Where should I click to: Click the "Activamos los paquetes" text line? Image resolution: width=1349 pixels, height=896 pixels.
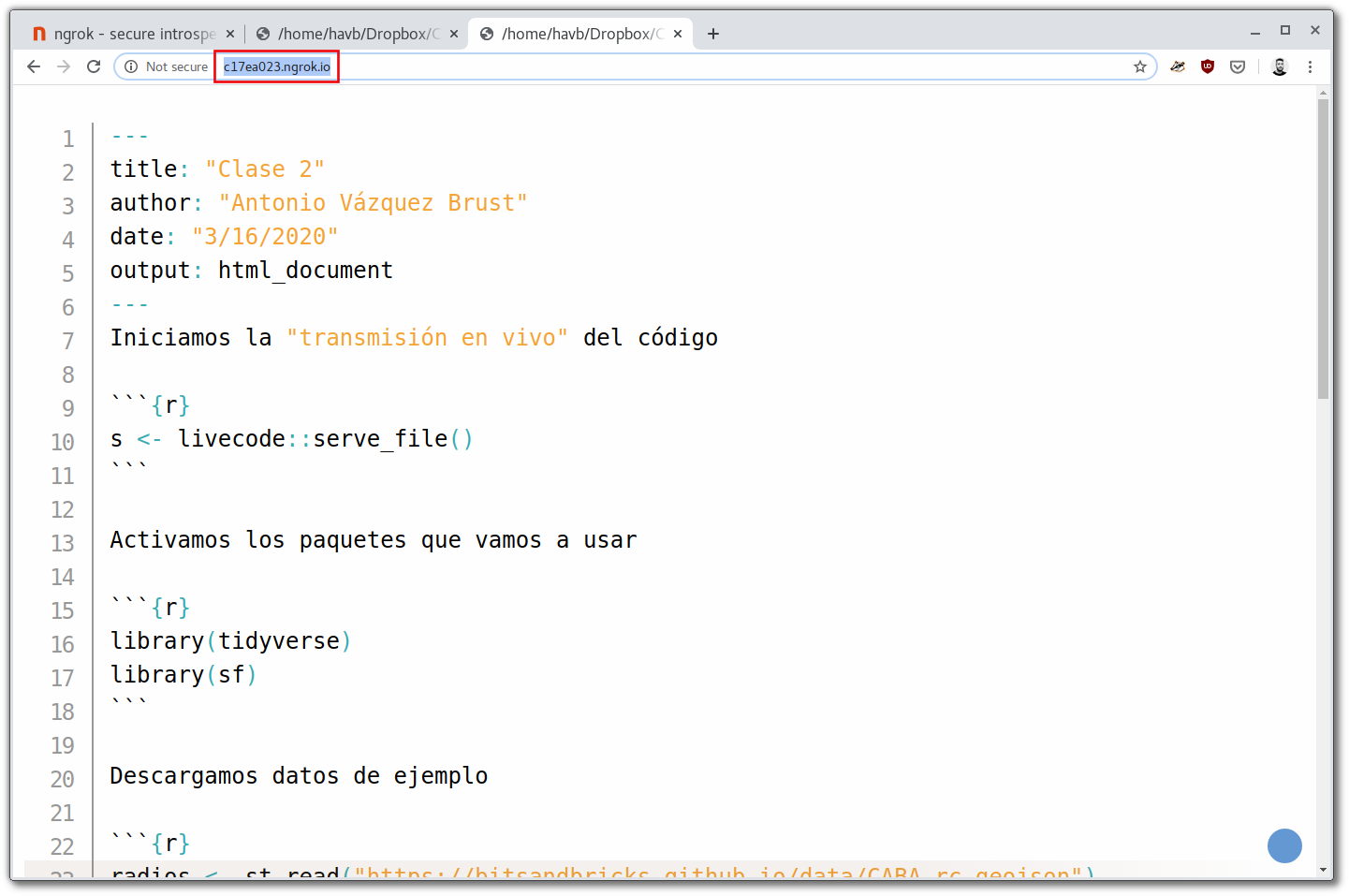tap(374, 540)
